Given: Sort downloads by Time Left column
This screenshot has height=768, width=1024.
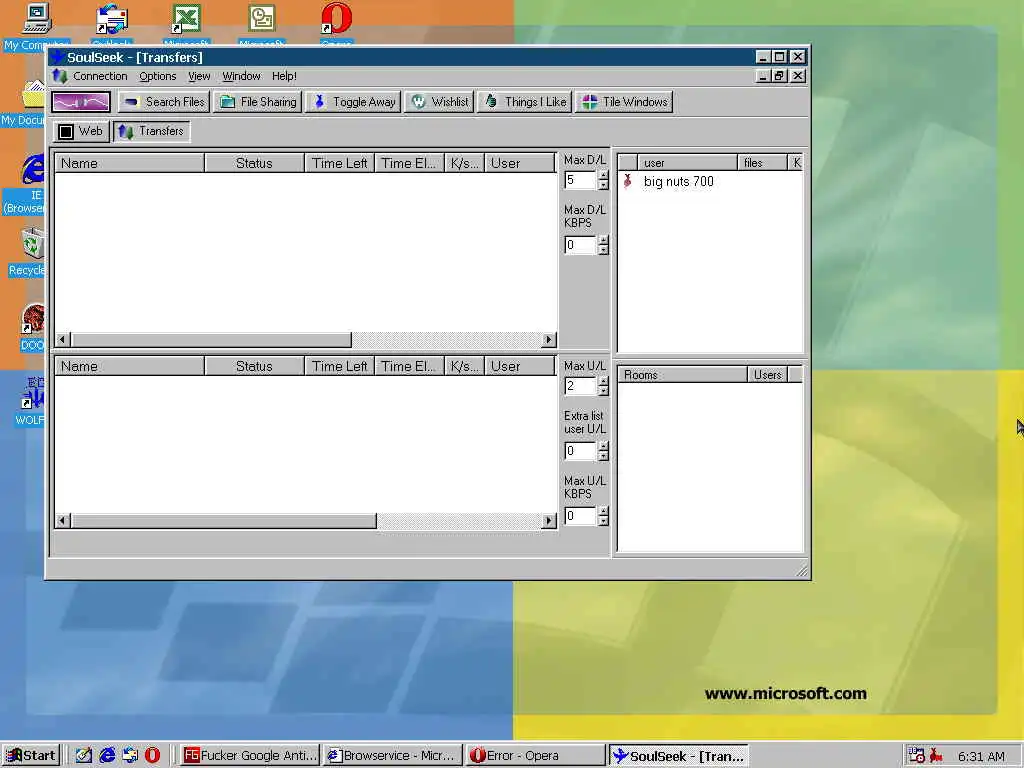Looking at the screenshot, I should click(339, 163).
